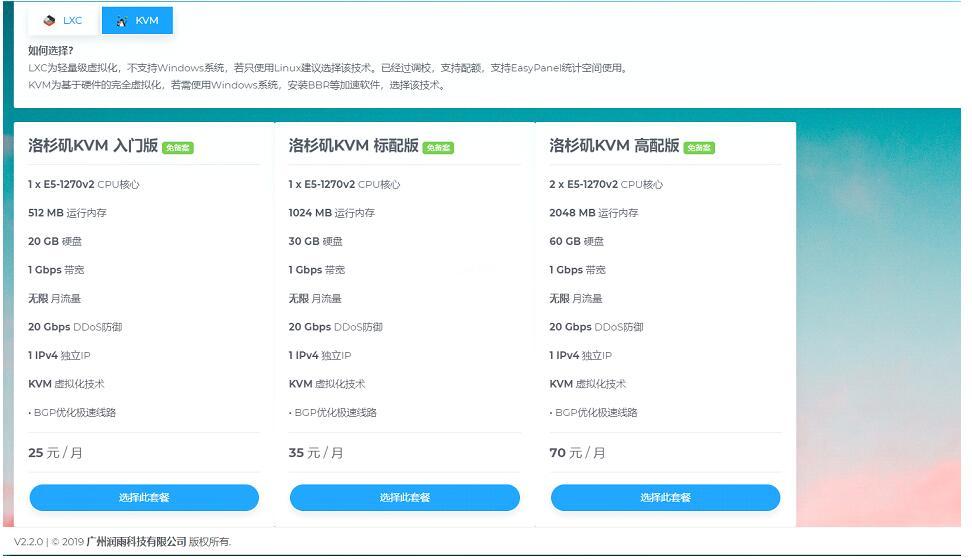Click the 25 元/月 price text
Screen dimensions: 972x560
[x=56, y=453]
